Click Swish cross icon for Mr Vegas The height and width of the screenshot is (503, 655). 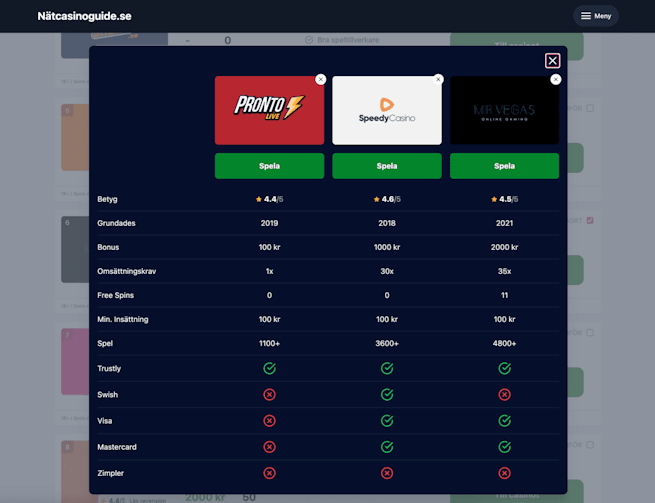[x=505, y=394]
